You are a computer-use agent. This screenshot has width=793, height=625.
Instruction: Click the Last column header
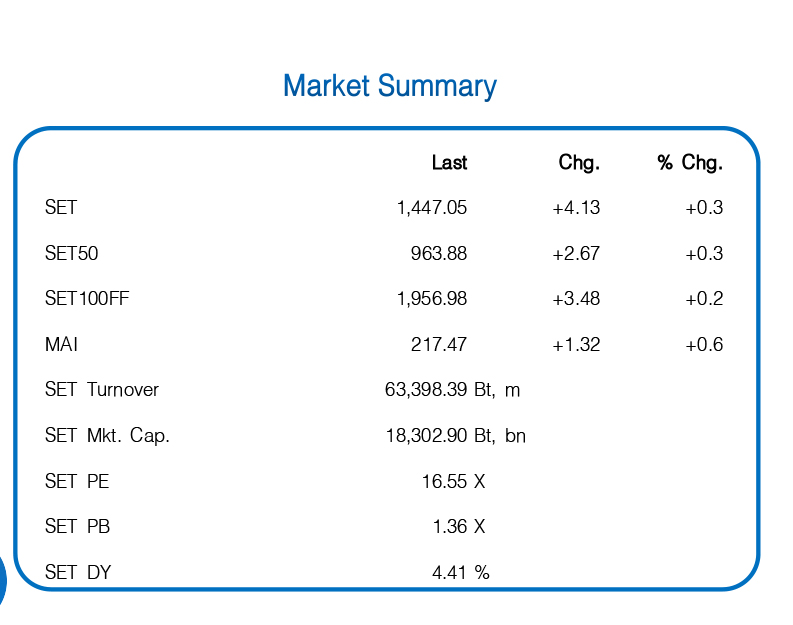point(449,163)
